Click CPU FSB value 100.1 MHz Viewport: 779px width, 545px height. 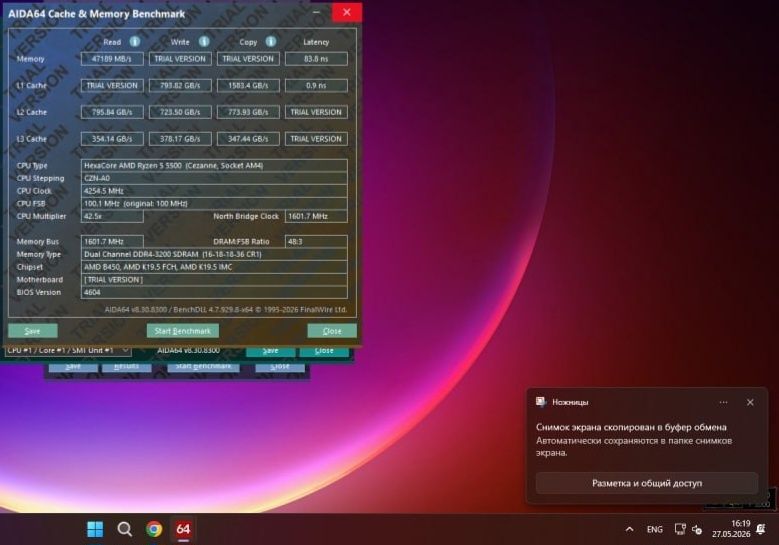[214, 204]
